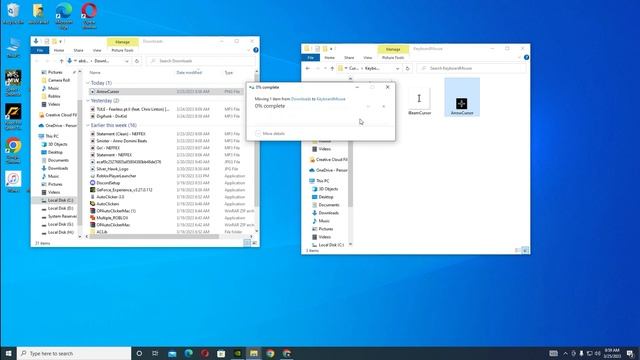
Task: Click Up arrow in KeyboardMouse window
Action: (332, 68)
